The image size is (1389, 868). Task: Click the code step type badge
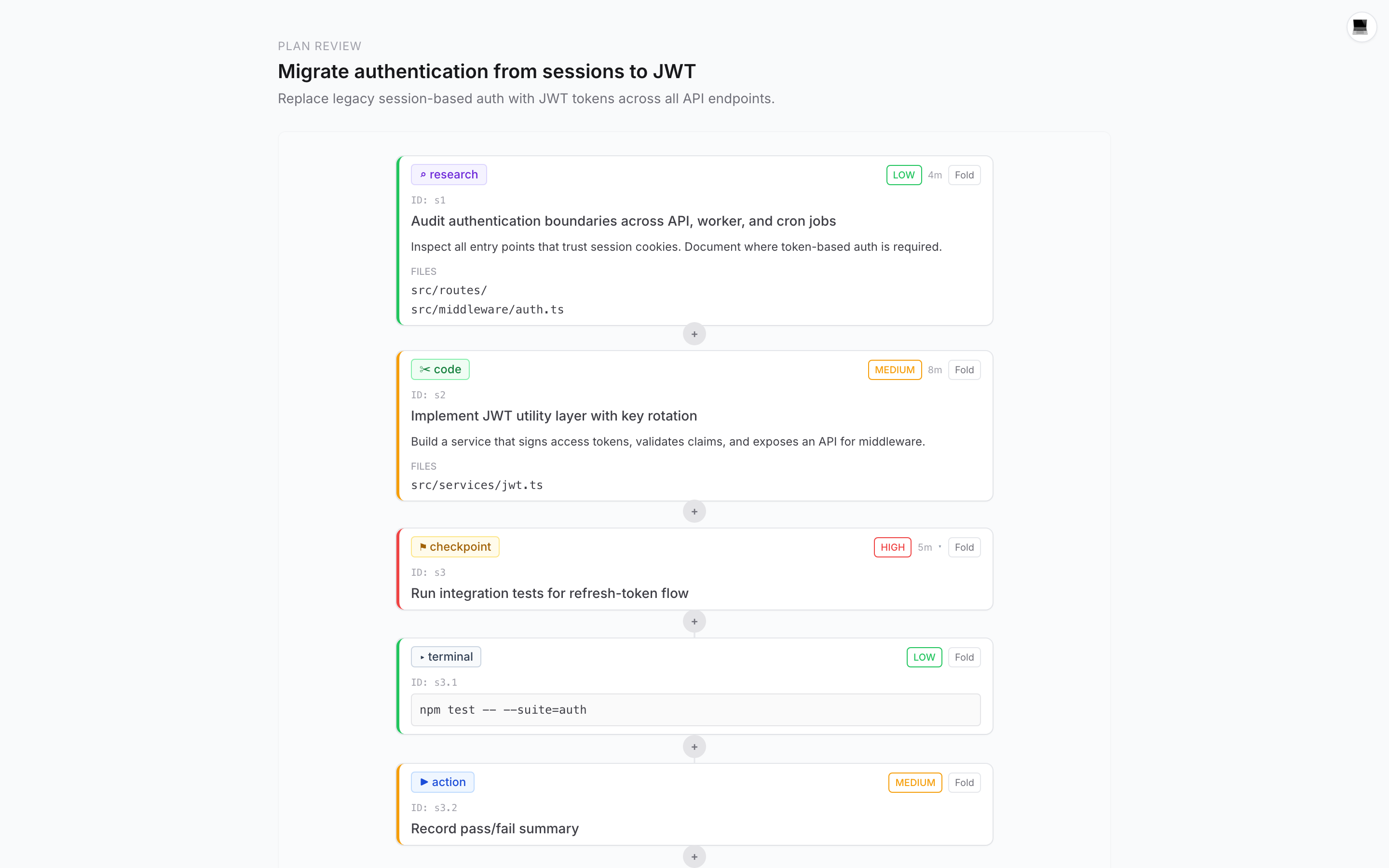tap(440, 369)
